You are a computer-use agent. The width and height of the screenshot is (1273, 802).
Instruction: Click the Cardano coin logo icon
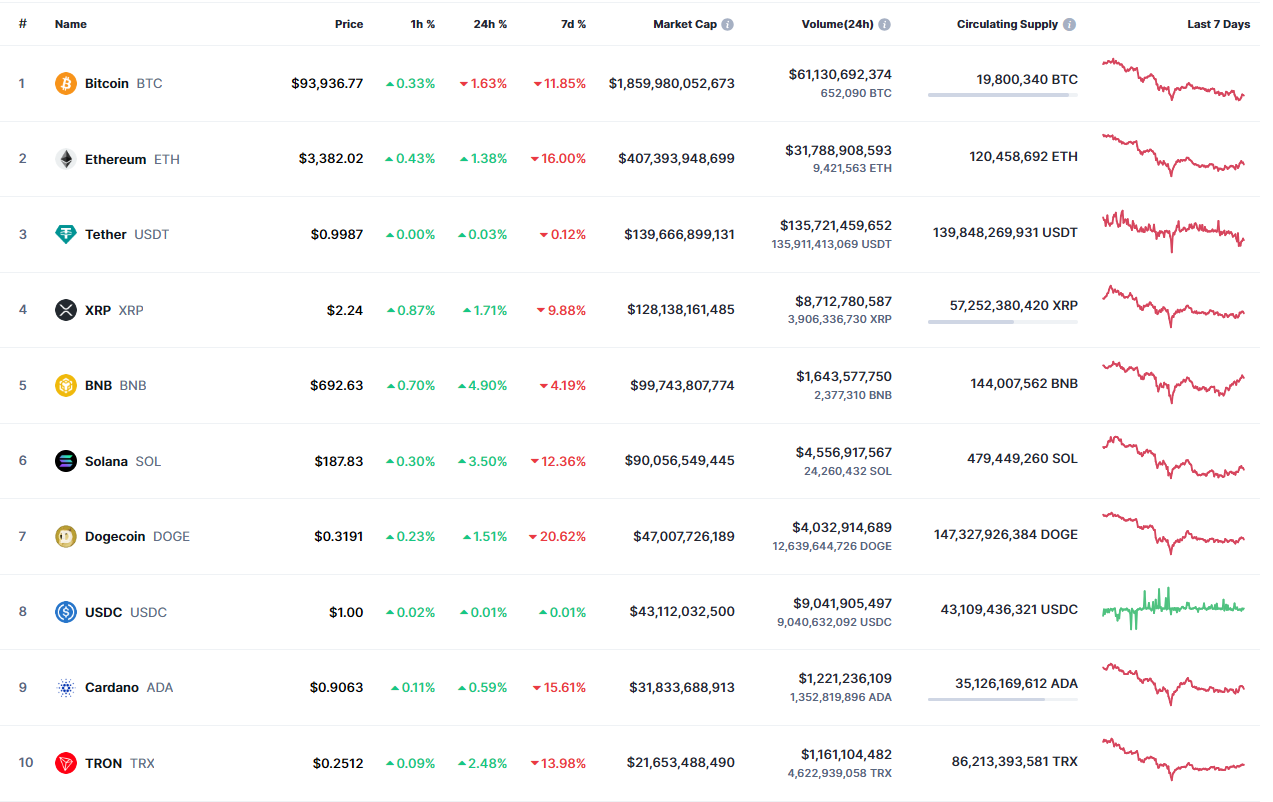[66, 687]
